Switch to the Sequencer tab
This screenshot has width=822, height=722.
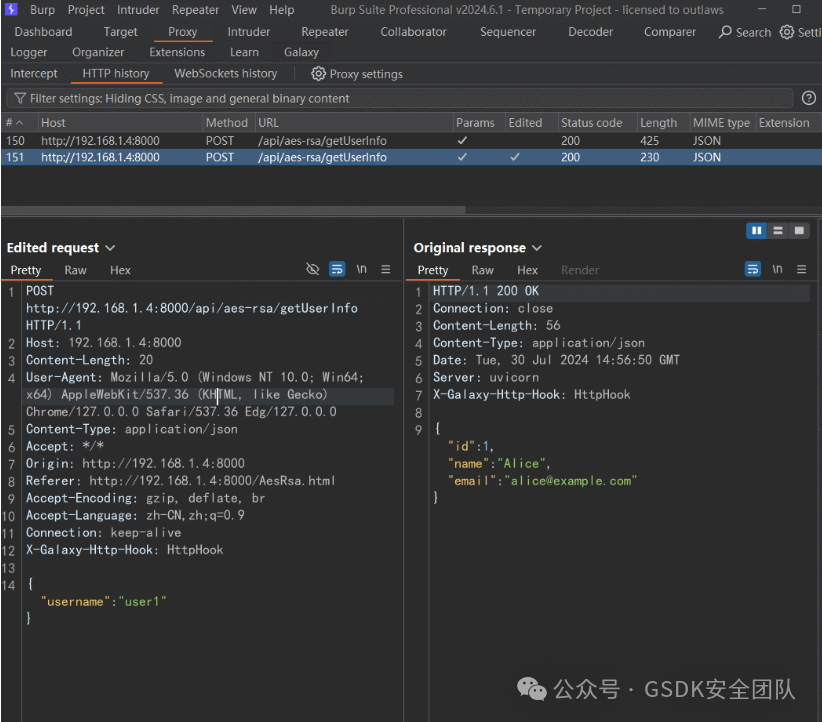tap(507, 32)
